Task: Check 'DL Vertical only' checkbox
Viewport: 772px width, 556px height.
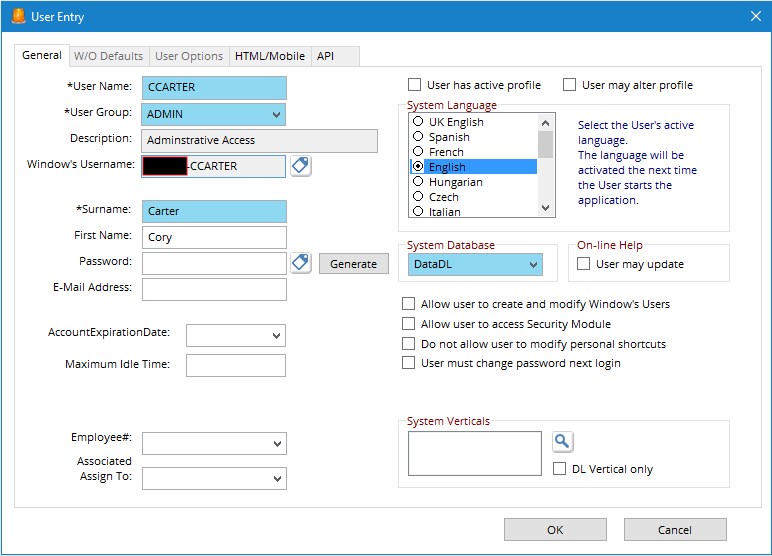Action: point(559,468)
